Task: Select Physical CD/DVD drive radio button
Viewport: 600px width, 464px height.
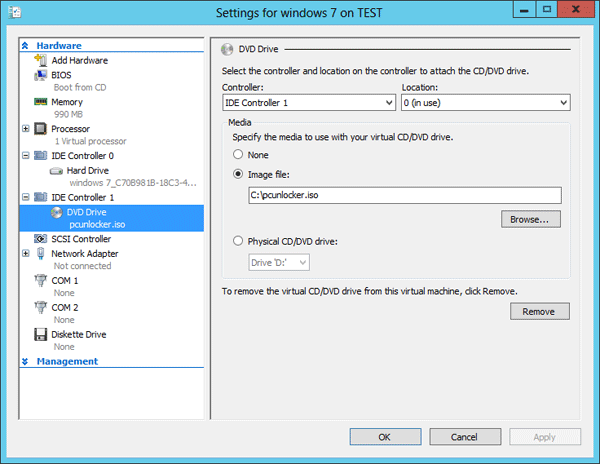Action: coord(238,241)
